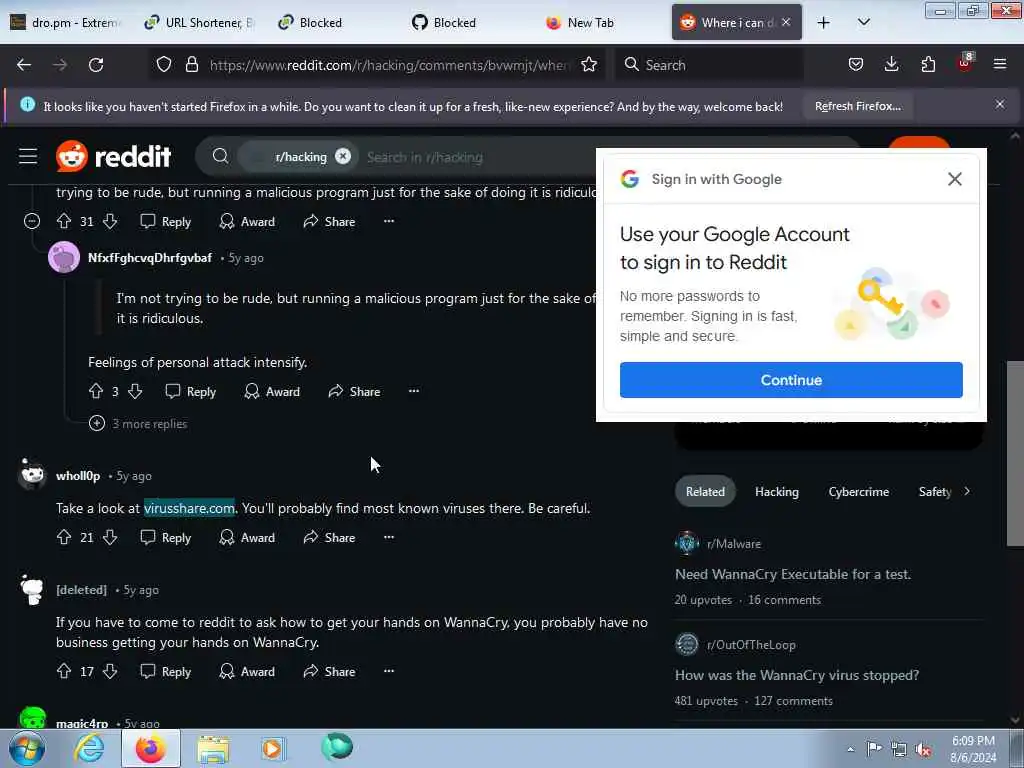Reply to wholl0p's comment

[166, 537]
